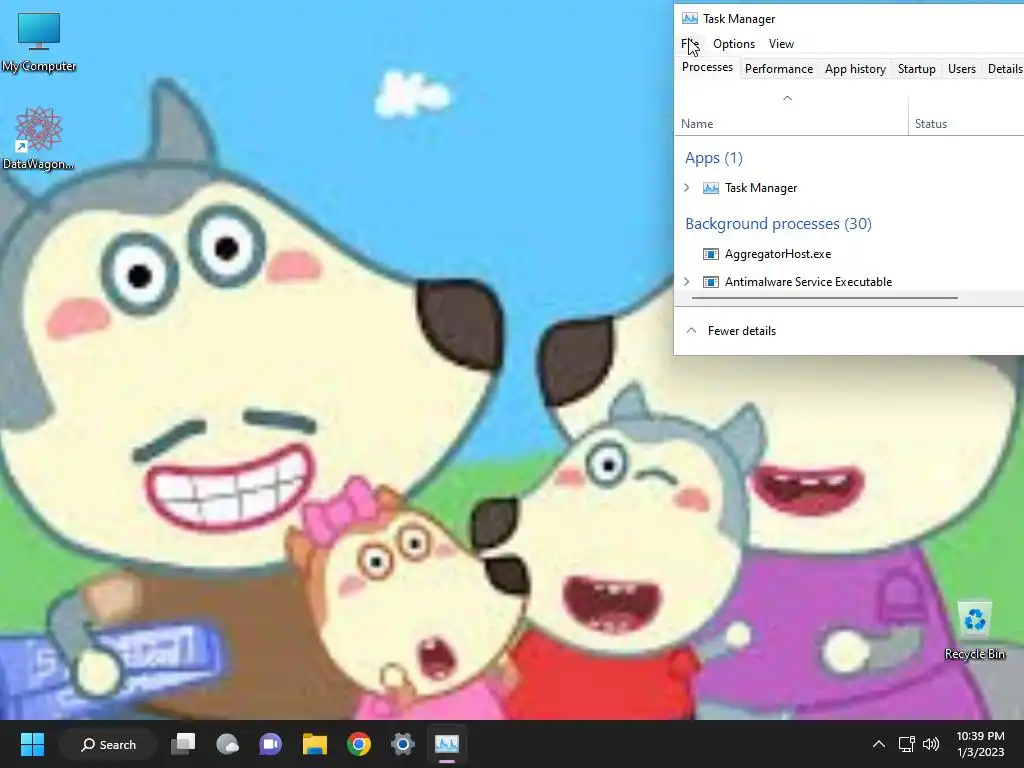Click the Task Manager row icon
The image size is (1024, 768).
pos(710,187)
